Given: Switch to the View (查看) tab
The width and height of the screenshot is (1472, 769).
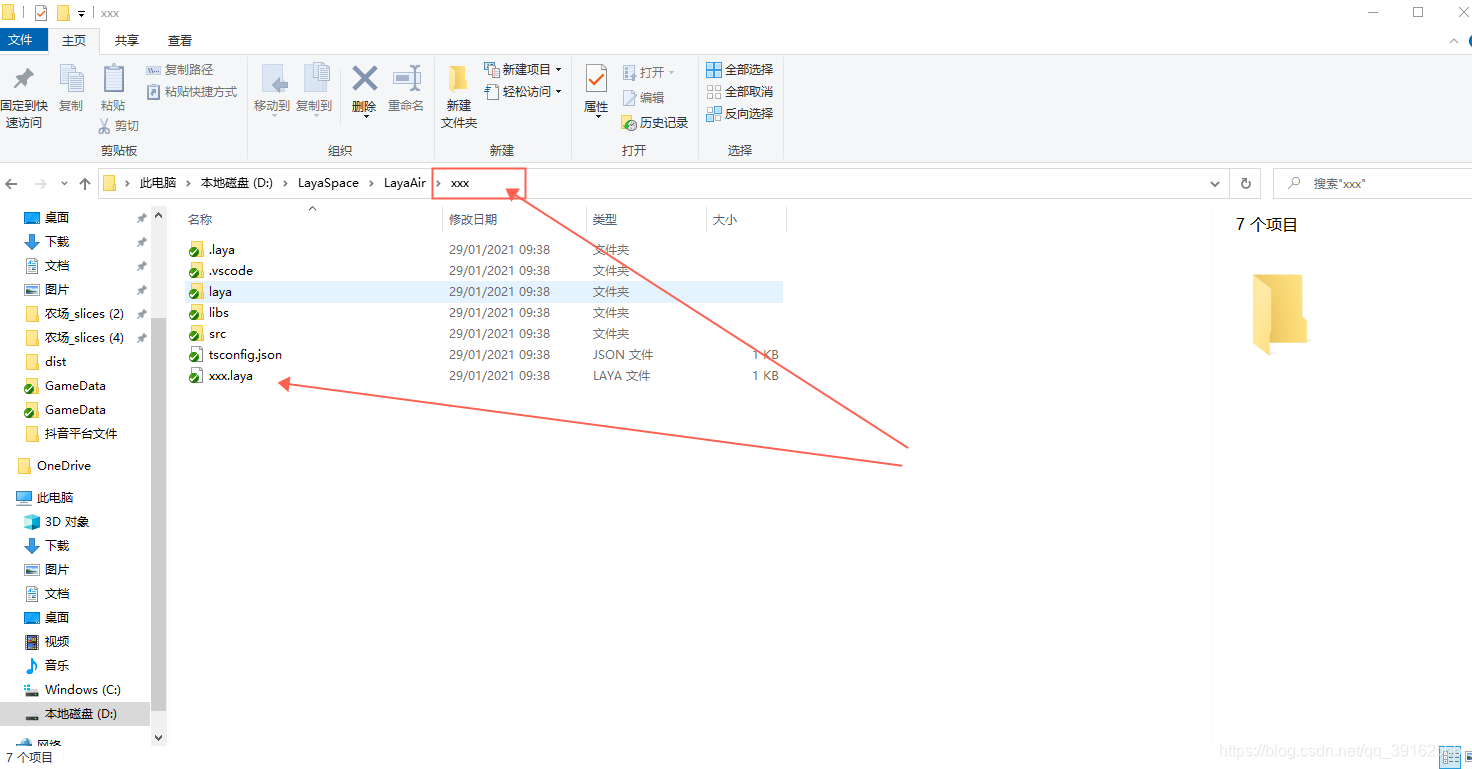Looking at the screenshot, I should pos(180,41).
